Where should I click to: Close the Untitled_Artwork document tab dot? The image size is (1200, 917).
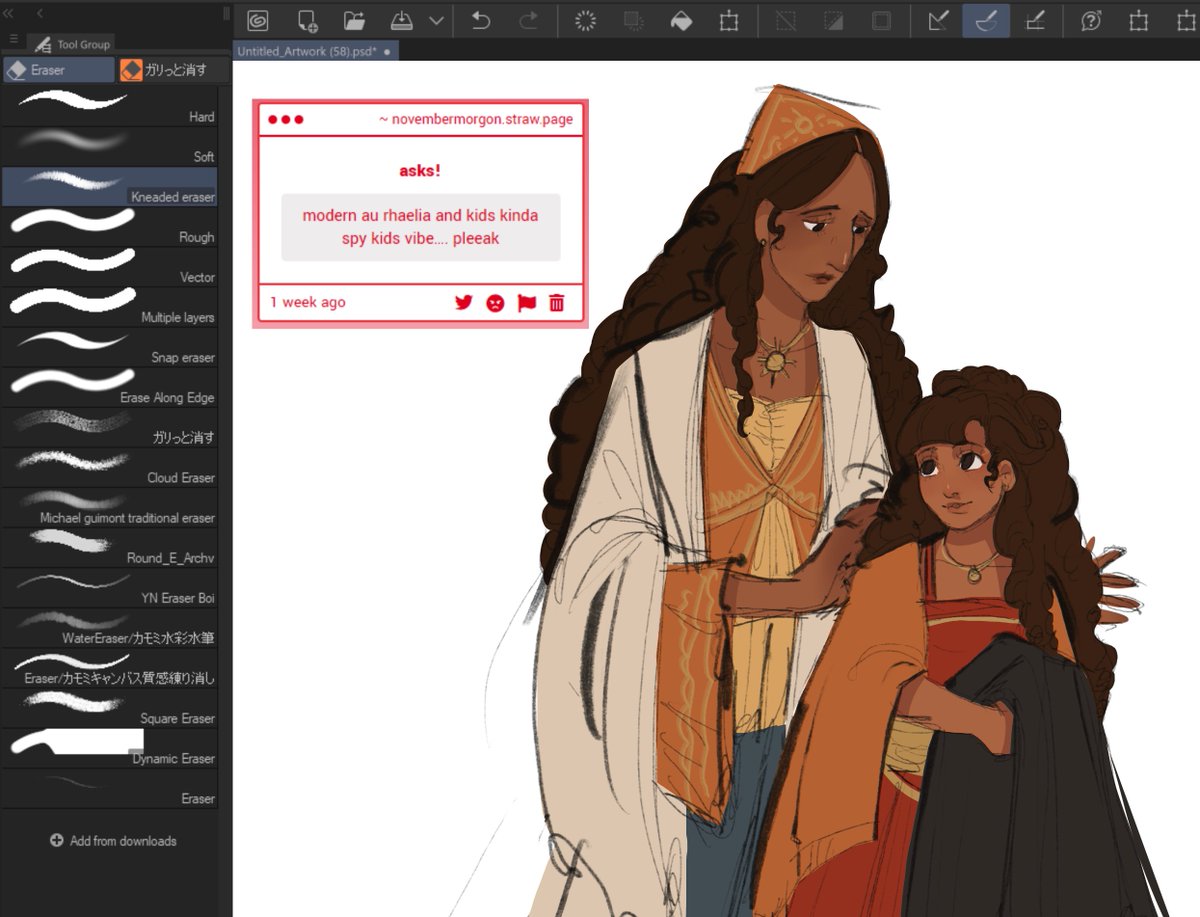(387, 51)
